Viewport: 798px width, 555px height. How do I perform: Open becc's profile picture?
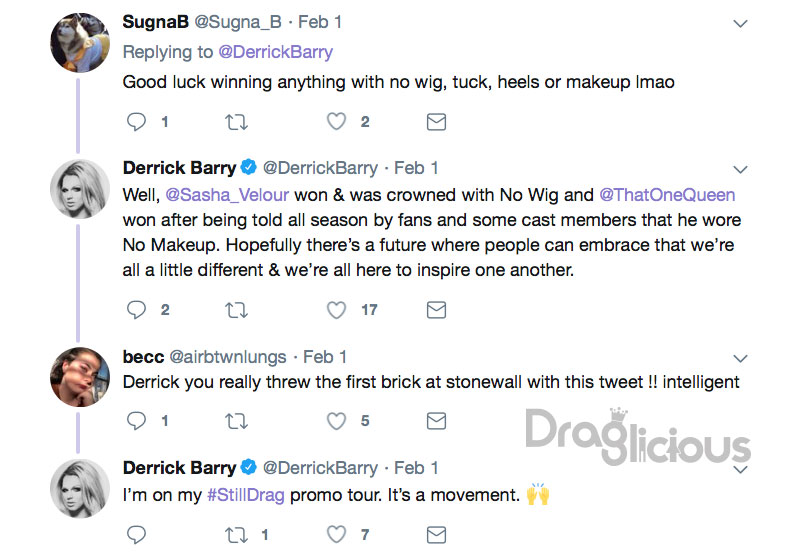point(80,377)
